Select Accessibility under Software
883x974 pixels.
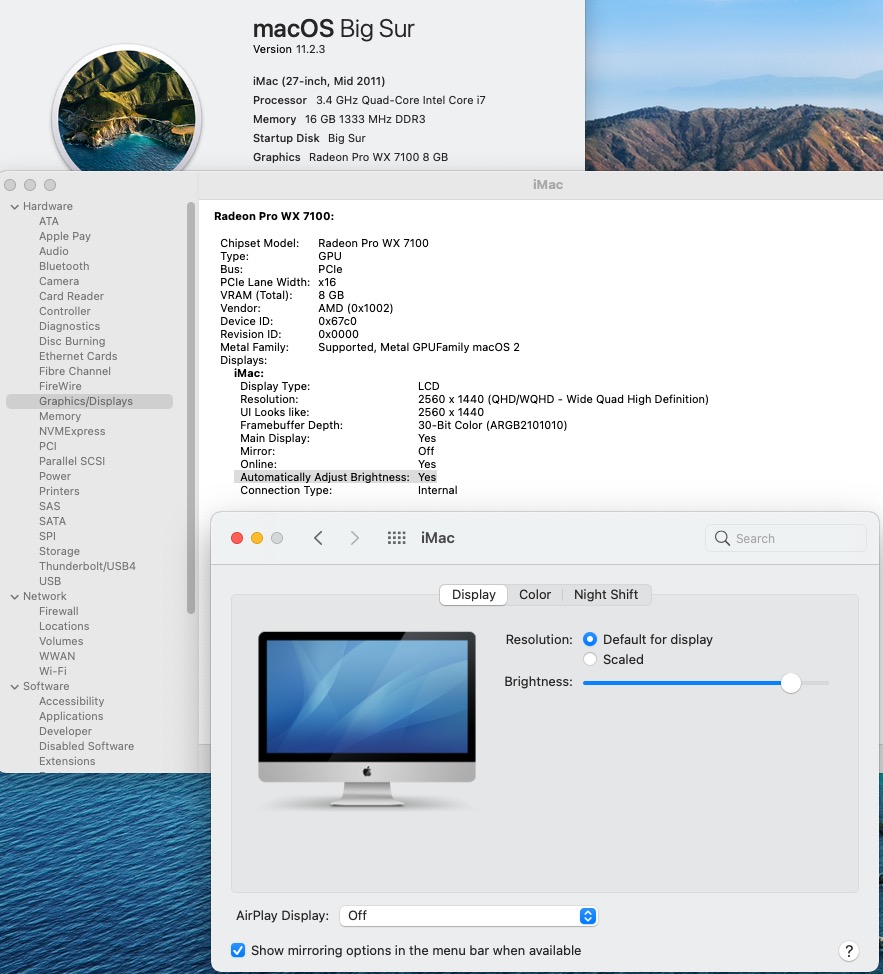[x=71, y=701]
